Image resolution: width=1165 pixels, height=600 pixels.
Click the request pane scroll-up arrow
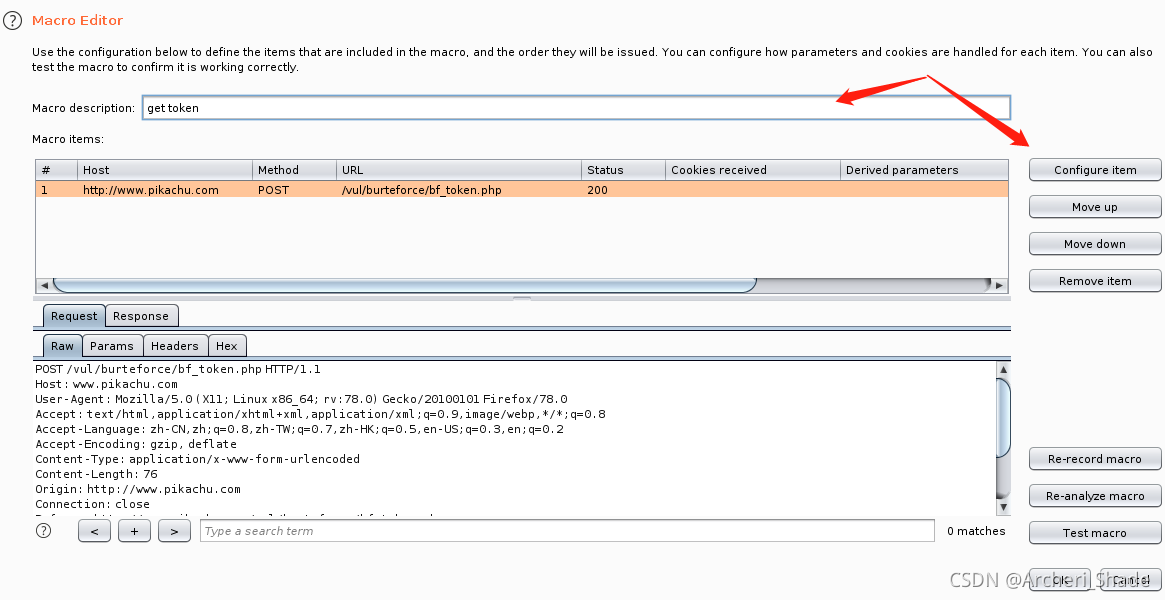pos(1003,369)
